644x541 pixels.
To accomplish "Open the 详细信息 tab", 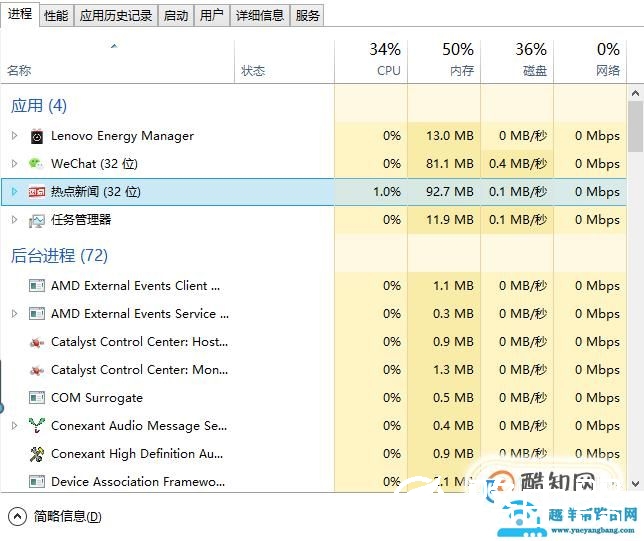I will pos(260,16).
